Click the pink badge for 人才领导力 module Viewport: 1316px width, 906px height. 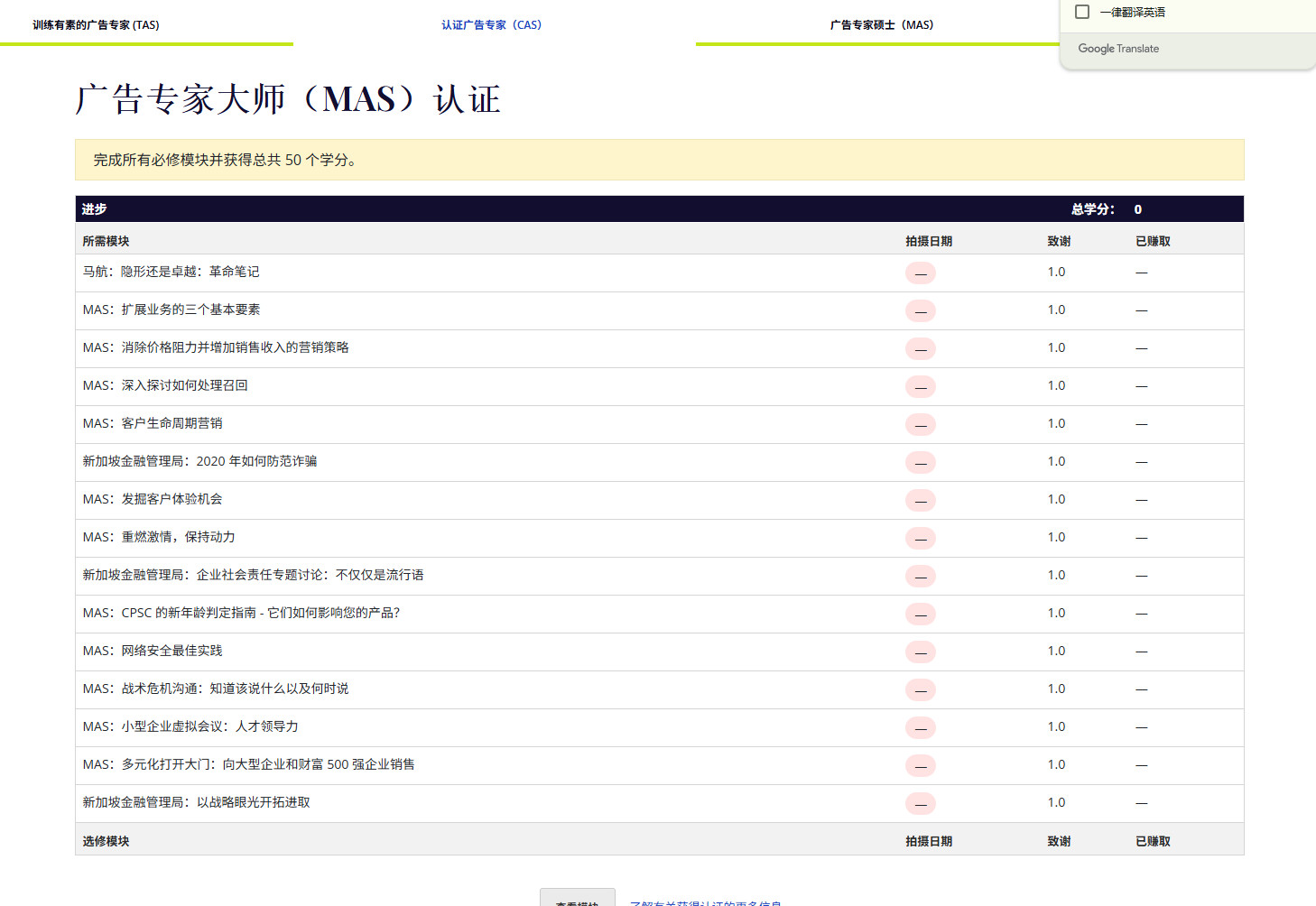920,728
